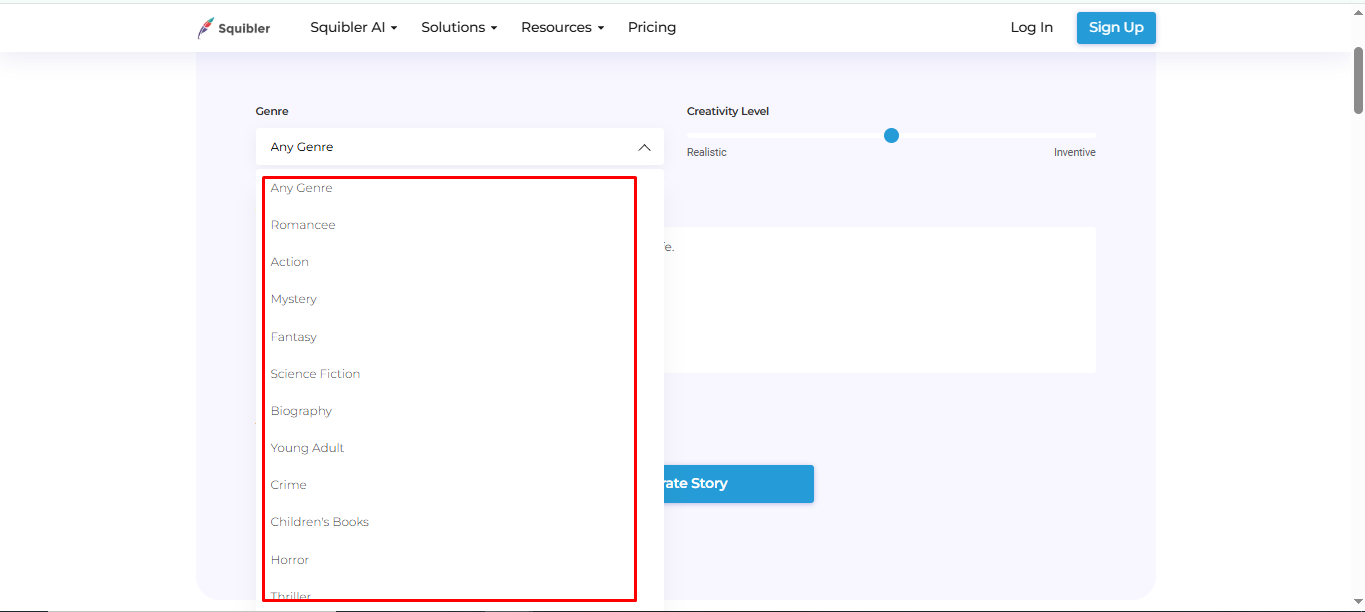
Task: Select the Mystery genre option
Action: coord(294,298)
